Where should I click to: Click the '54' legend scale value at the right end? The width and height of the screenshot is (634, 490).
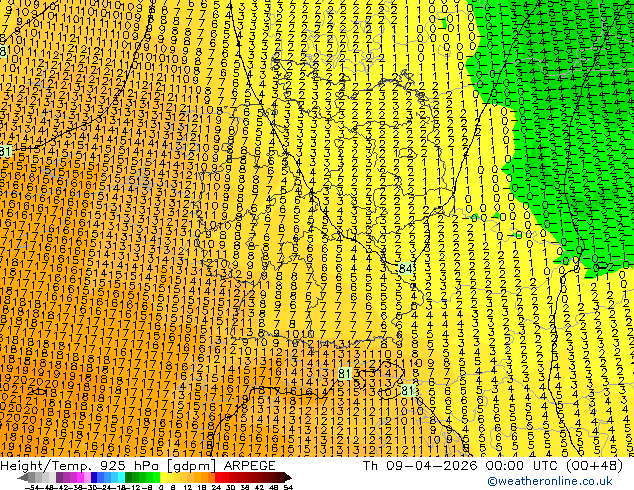click(x=288, y=487)
